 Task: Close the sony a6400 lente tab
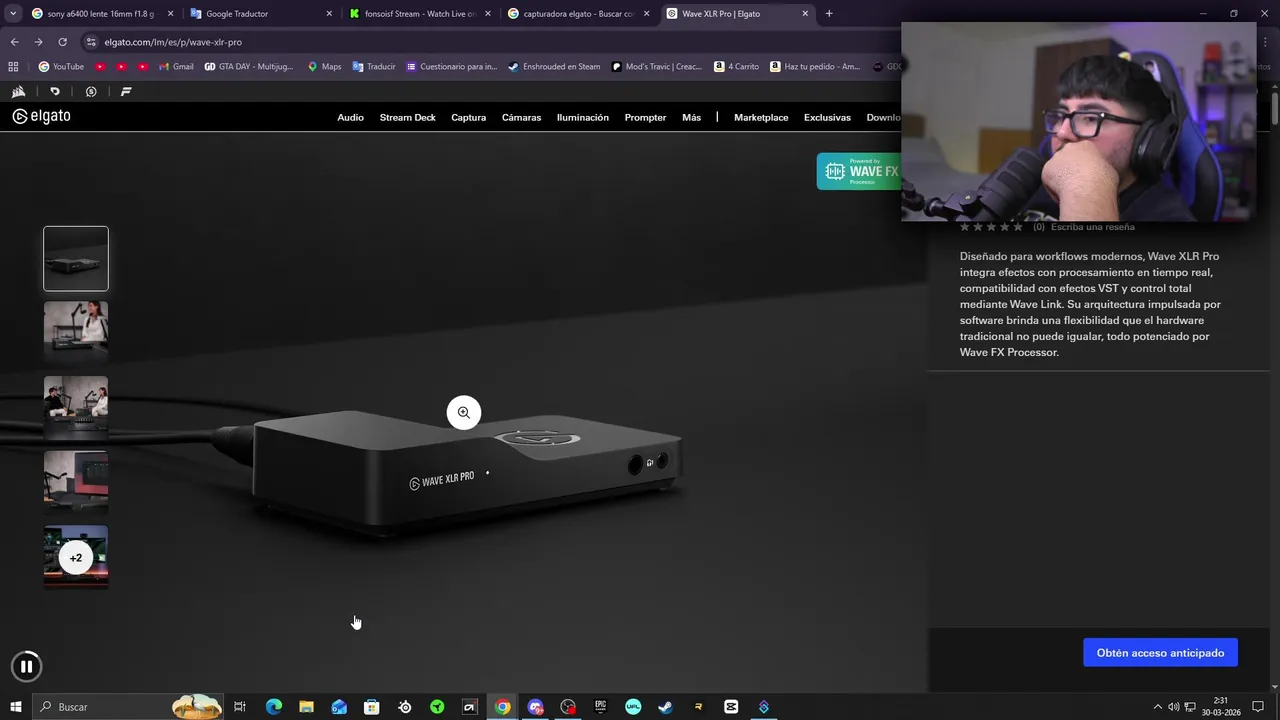tap(170, 14)
